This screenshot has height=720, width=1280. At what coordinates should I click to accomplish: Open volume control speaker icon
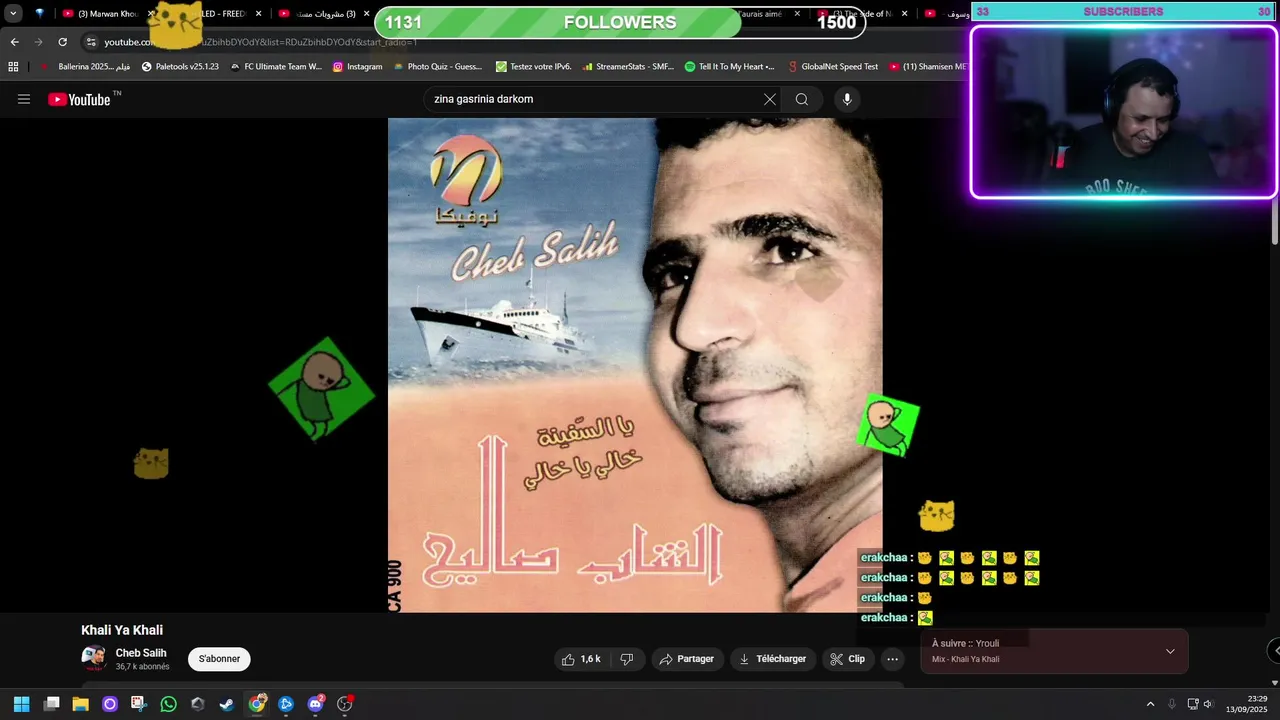1208,704
